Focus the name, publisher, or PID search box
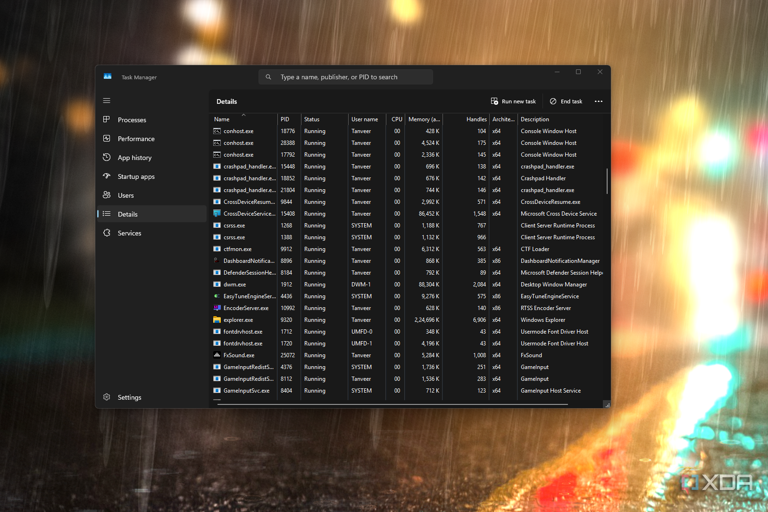This screenshot has width=768, height=512. tap(346, 77)
